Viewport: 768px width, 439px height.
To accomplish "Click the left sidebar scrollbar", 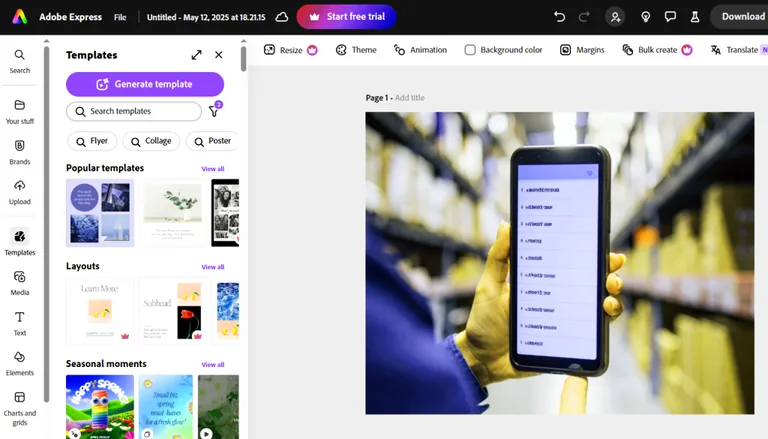I will [x=47, y=223].
